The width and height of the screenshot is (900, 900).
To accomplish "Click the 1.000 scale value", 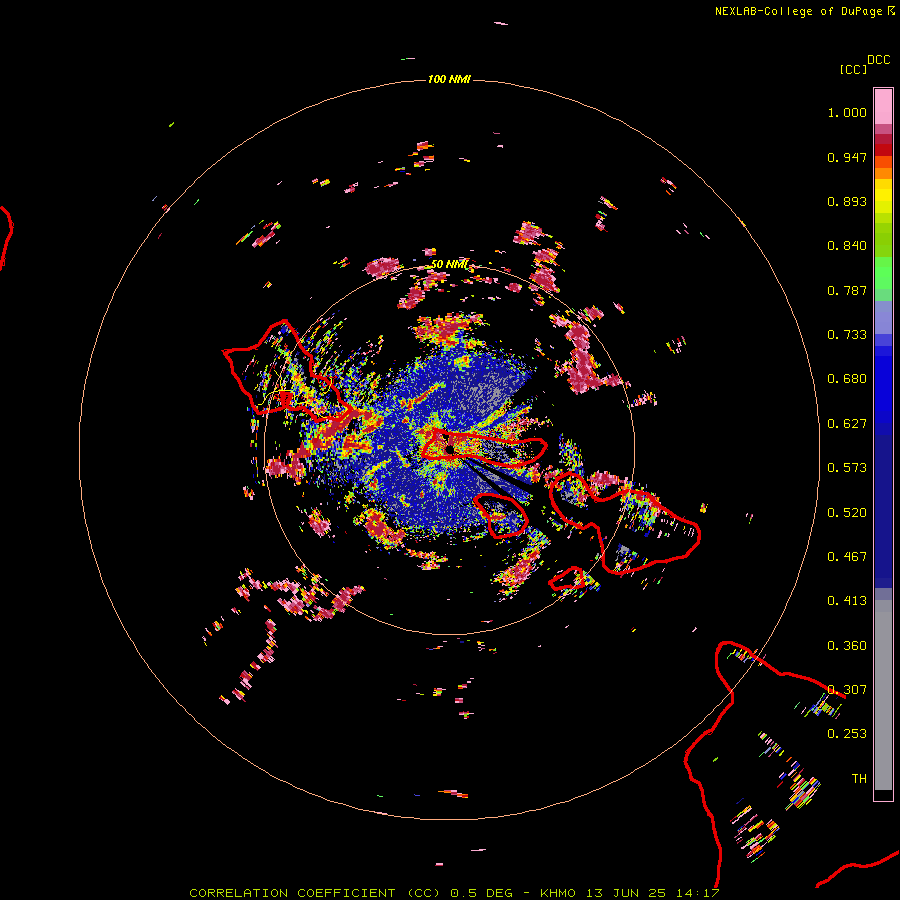I will coord(847,112).
